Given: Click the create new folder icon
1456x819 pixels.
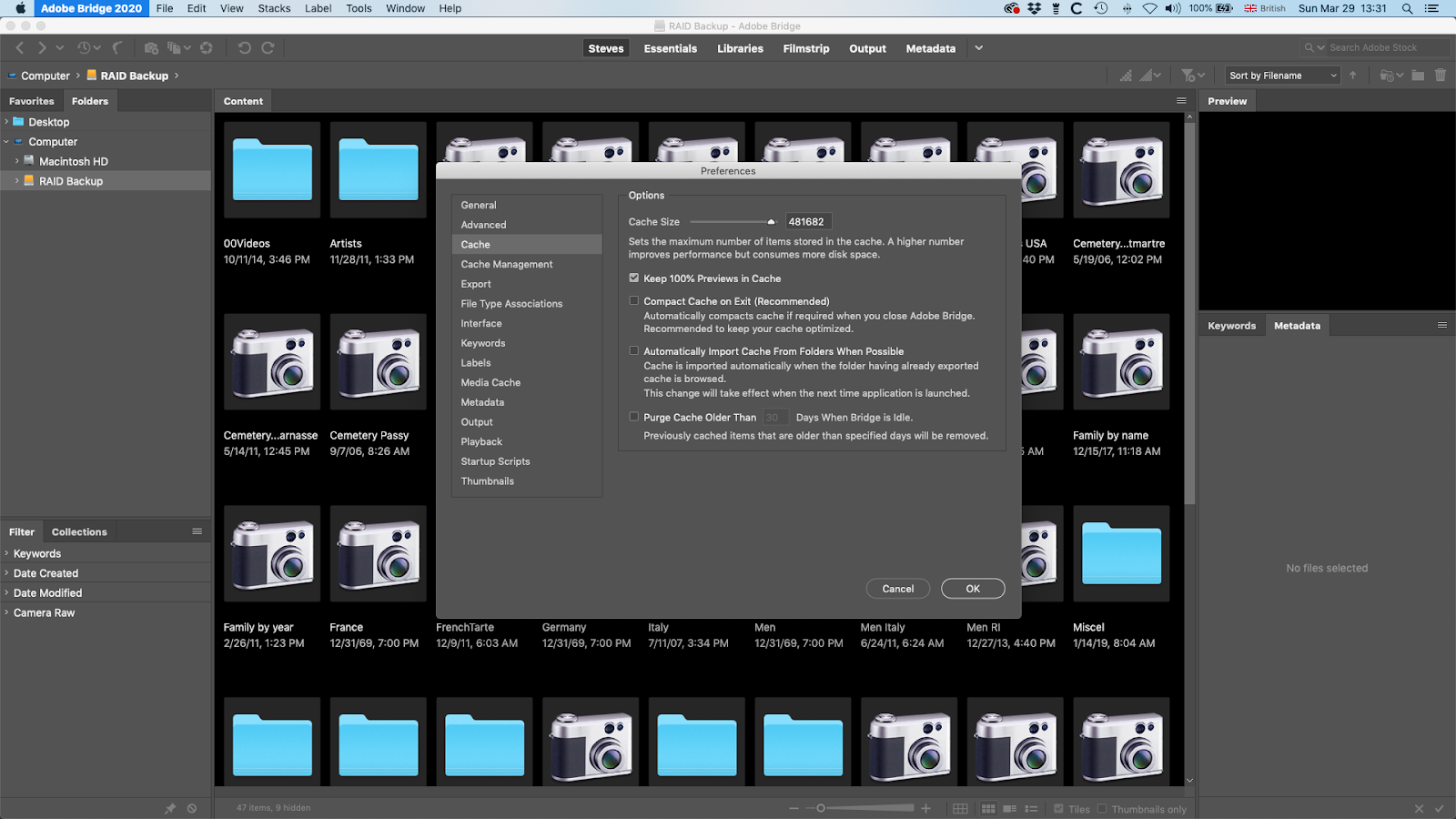Looking at the screenshot, I should point(1418,76).
